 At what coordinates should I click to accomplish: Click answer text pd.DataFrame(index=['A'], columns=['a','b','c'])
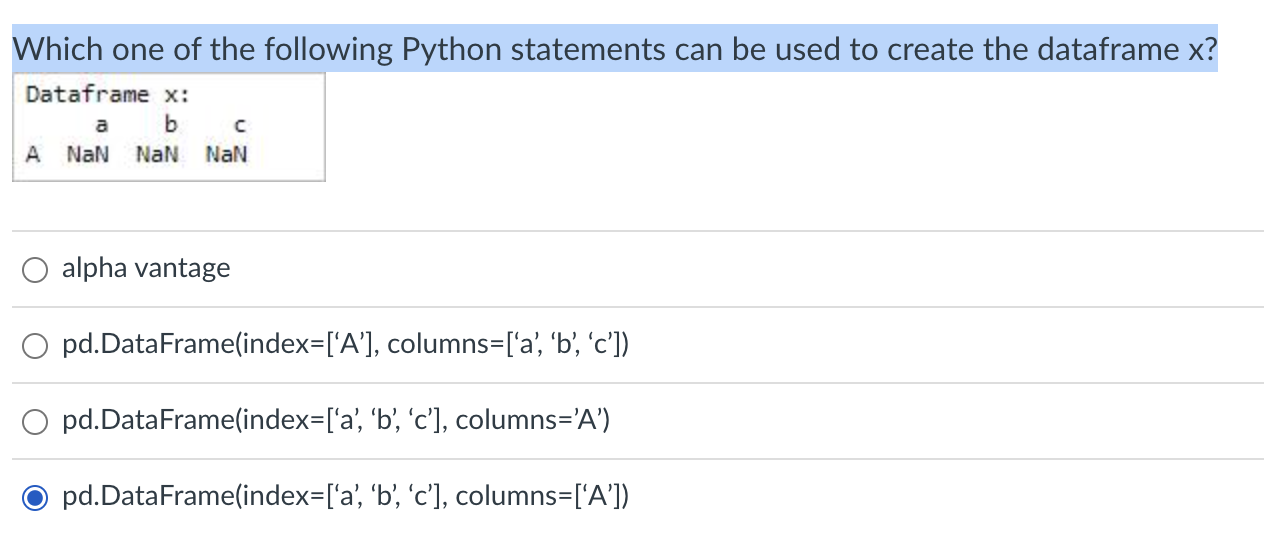click(x=346, y=345)
